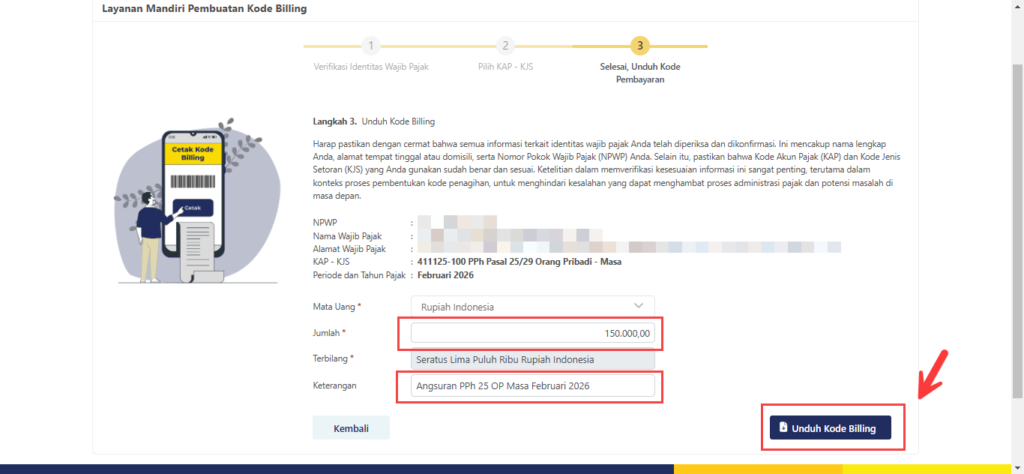This screenshot has height=474, width=1024.
Task: Focus the Jumlah amount field
Action: click(x=532, y=333)
